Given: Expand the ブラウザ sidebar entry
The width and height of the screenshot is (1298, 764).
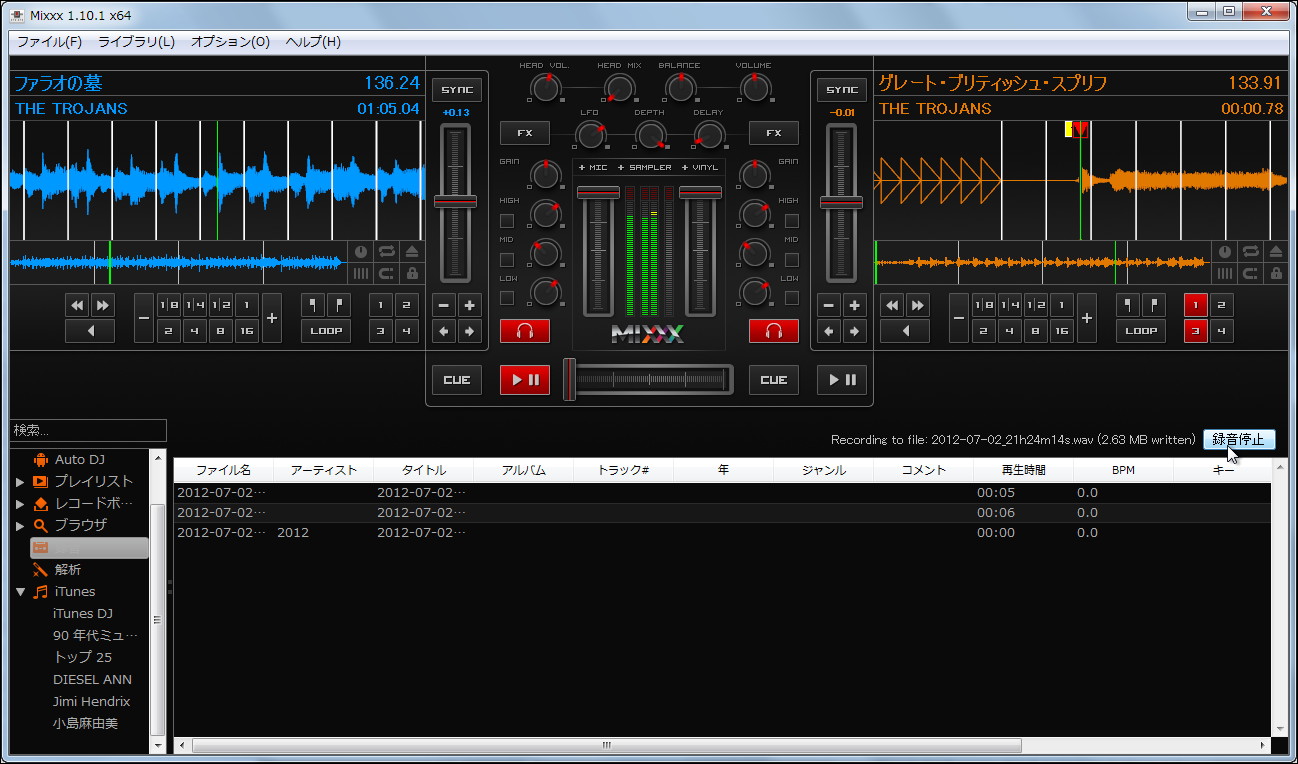Looking at the screenshot, I should click(x=22, y=524).
